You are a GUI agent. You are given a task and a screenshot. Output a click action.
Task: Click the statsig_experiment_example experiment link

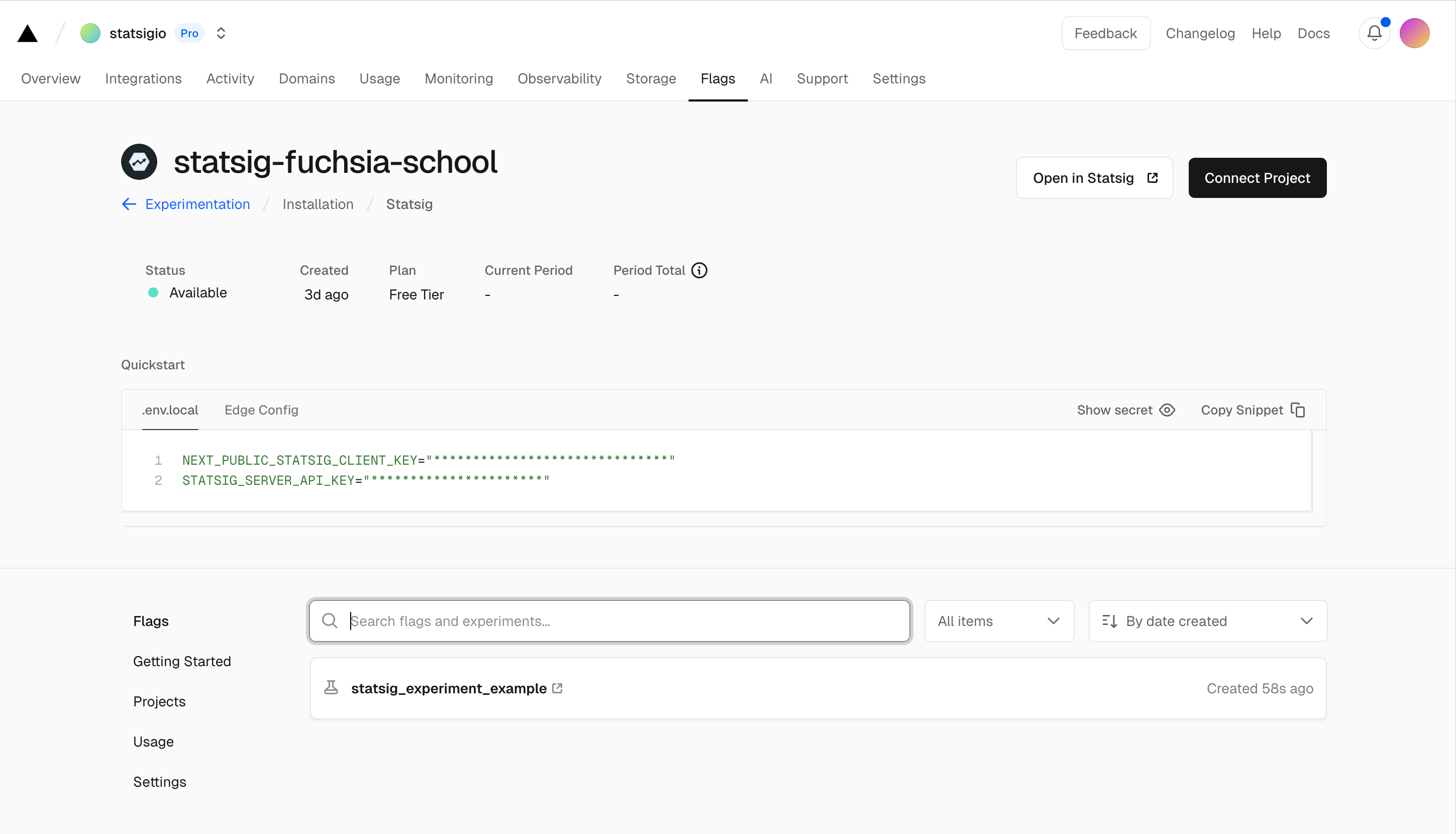(x=448, y=688)
